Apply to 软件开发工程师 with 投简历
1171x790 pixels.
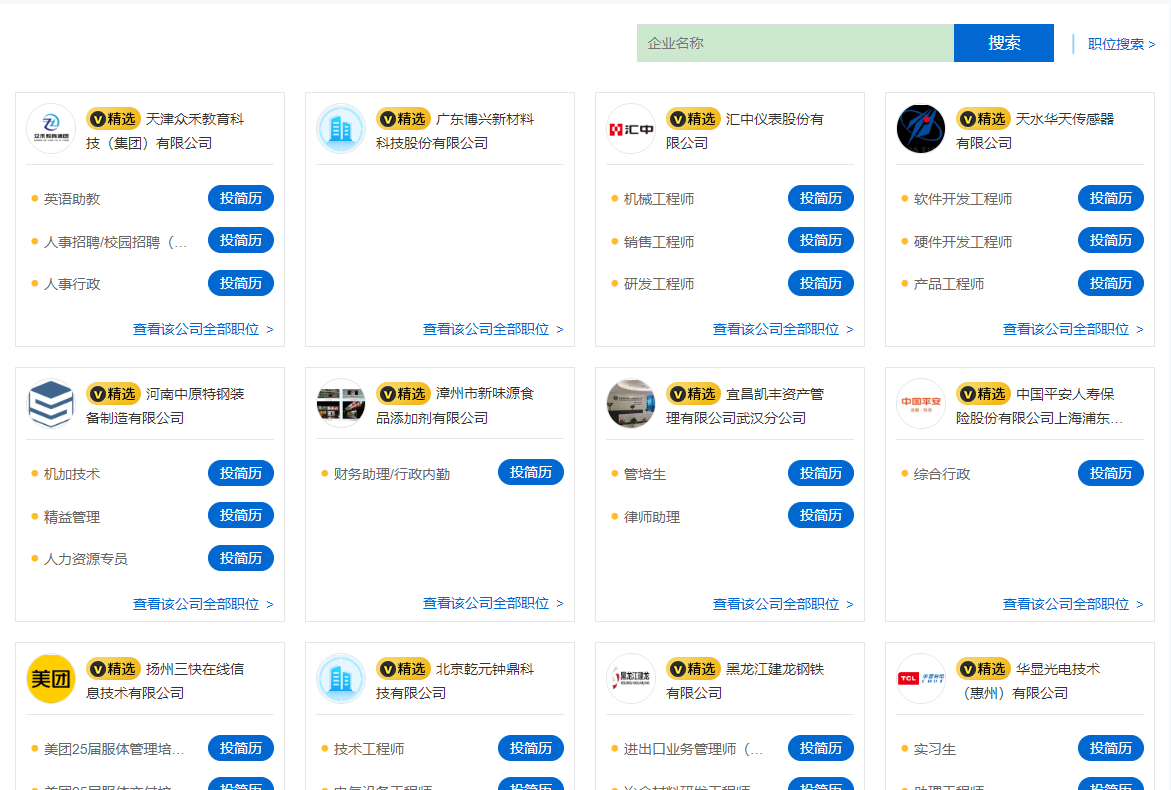point(1111,198)
